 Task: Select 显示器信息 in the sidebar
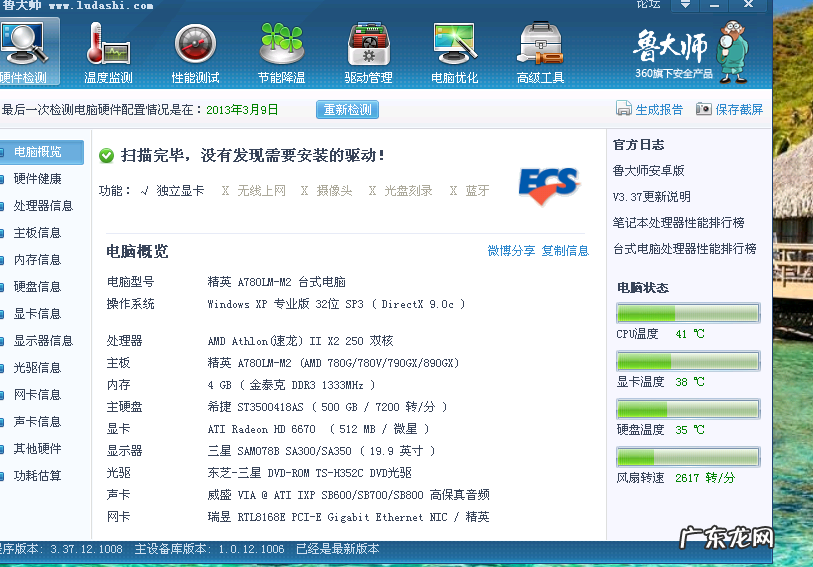click(43, 341)
